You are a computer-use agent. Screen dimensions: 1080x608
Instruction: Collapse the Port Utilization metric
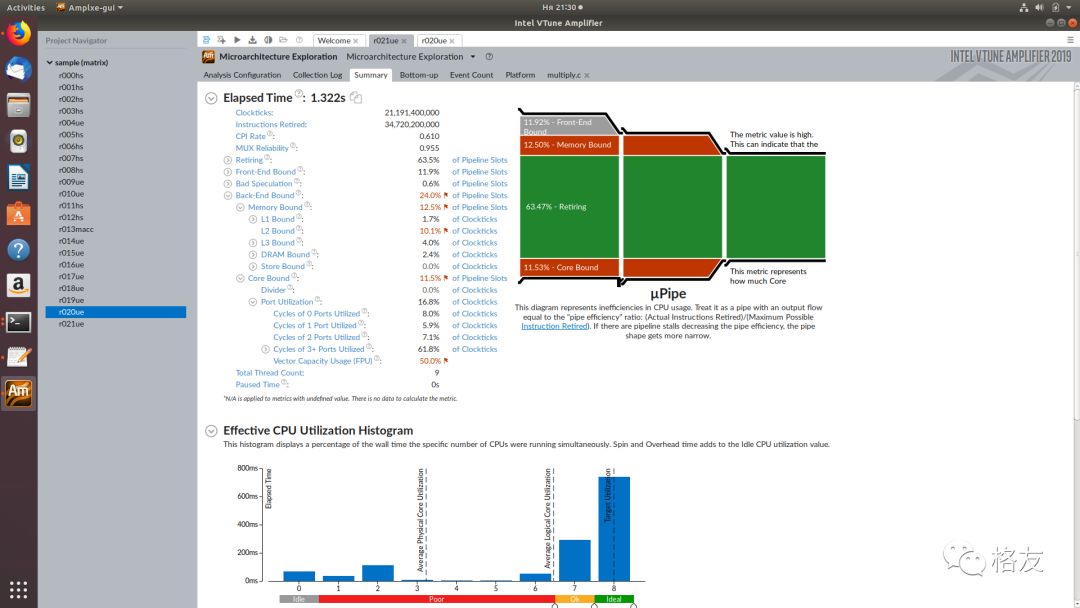253,302
